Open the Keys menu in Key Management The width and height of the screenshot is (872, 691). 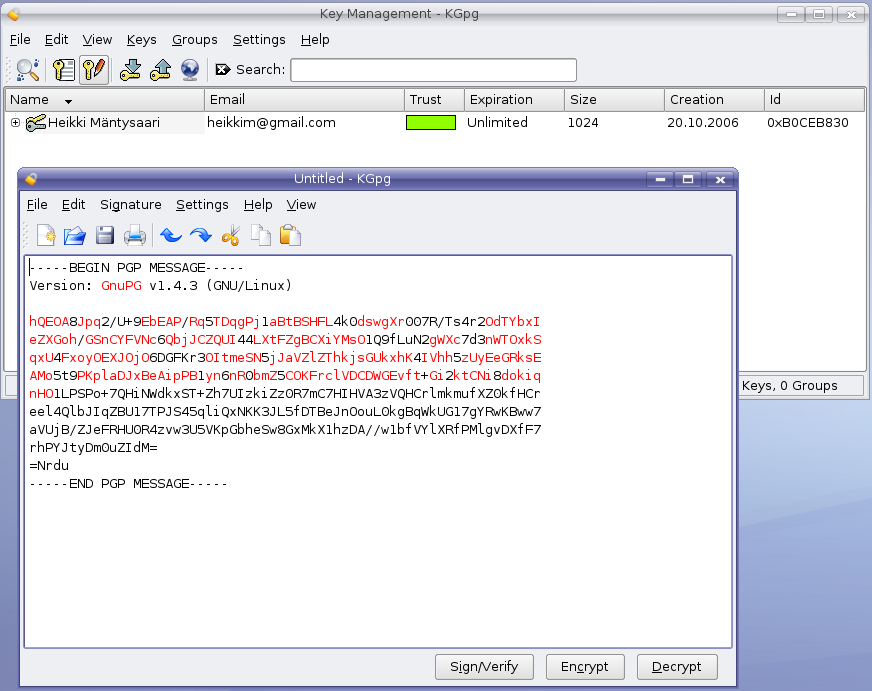[x=141, y=40]
